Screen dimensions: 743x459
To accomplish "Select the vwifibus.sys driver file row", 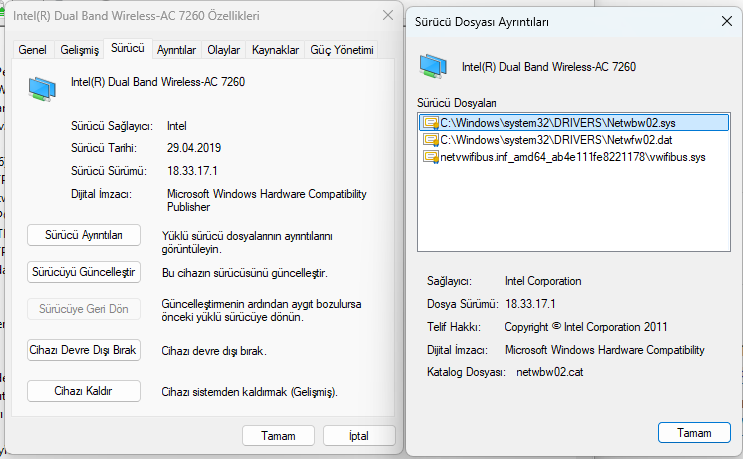I will coord(574,157).
